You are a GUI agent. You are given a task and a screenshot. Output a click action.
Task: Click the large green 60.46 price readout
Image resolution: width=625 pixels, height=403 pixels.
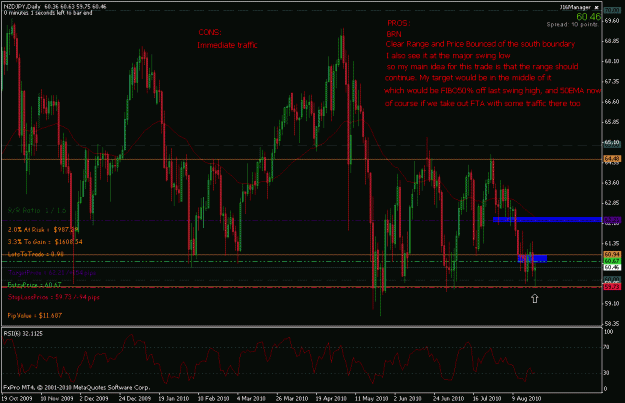tap(588, 17)
